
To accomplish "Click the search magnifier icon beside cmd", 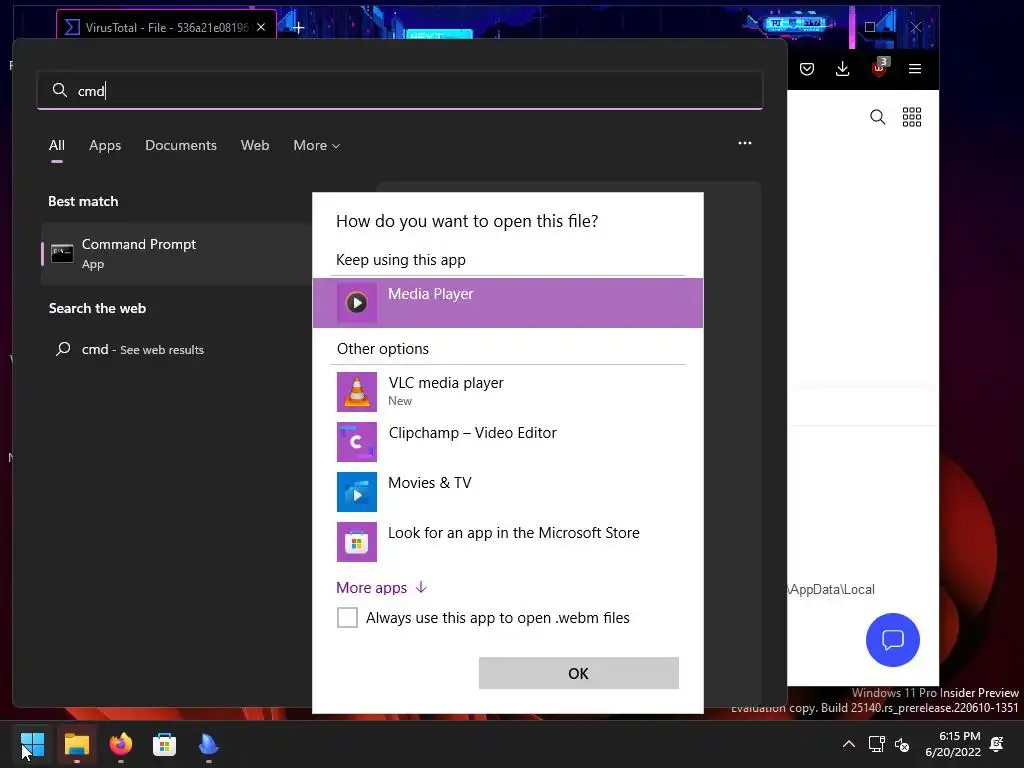I will [x=59, y=90].
